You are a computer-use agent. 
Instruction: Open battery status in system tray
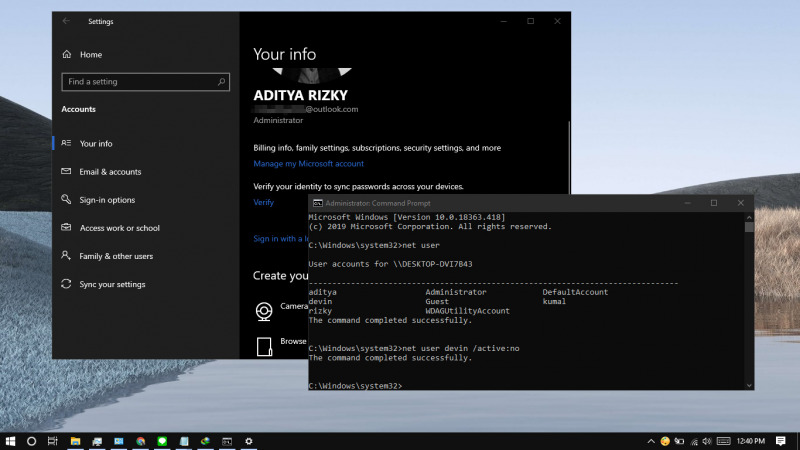pos(679,441)
